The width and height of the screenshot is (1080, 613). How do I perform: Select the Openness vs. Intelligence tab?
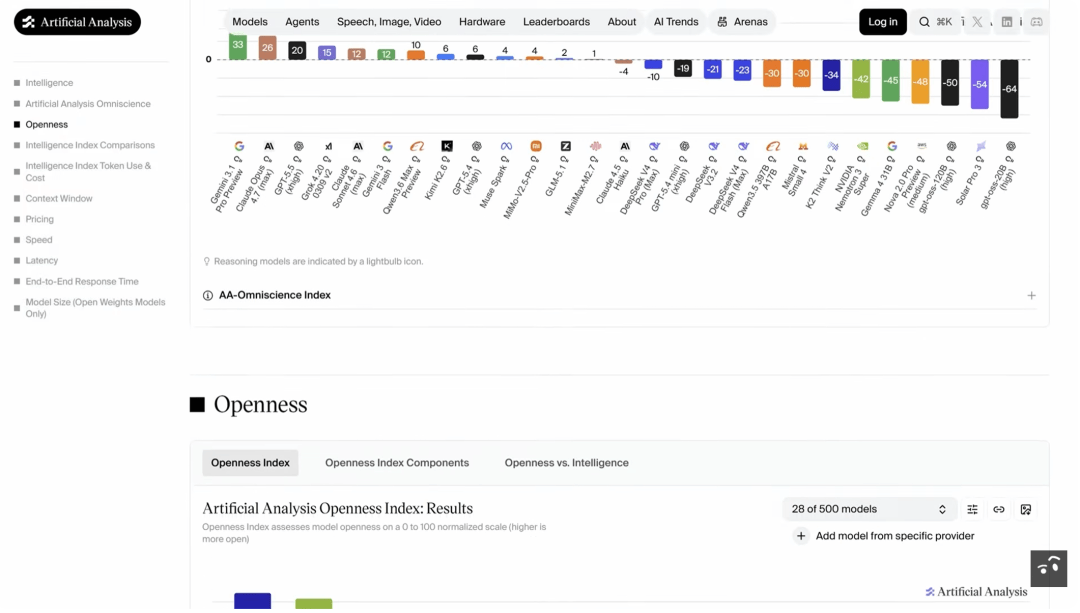566,463
